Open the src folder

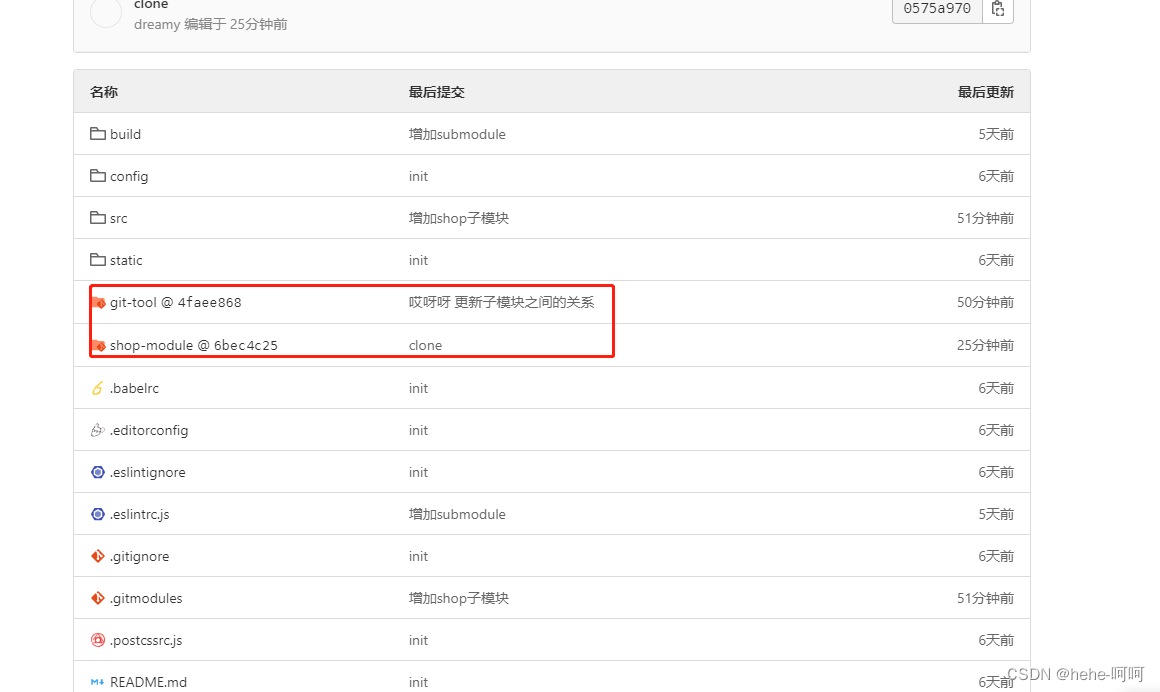[118, 218]
